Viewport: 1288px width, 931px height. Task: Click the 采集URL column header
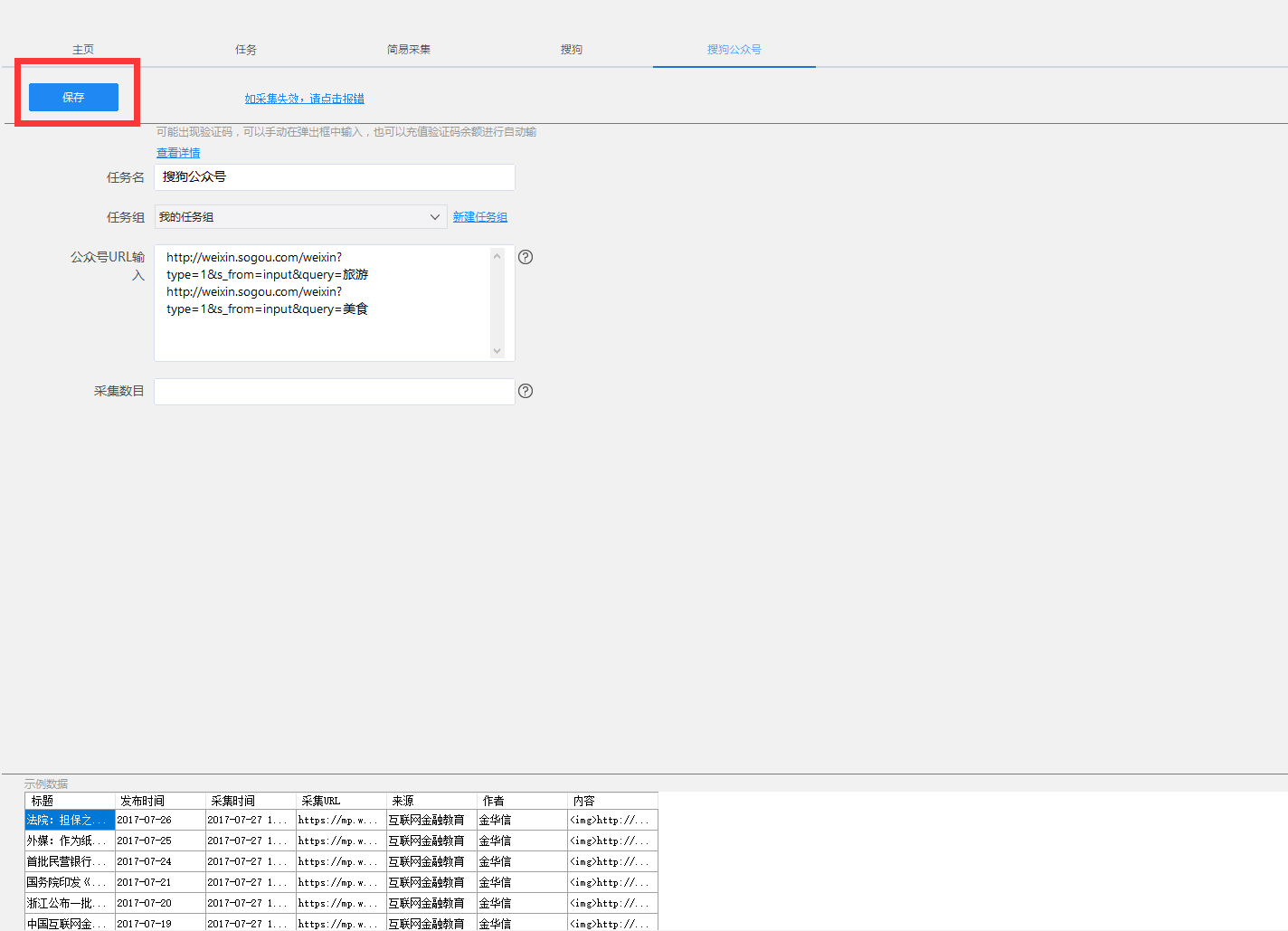tap(342, 801)
